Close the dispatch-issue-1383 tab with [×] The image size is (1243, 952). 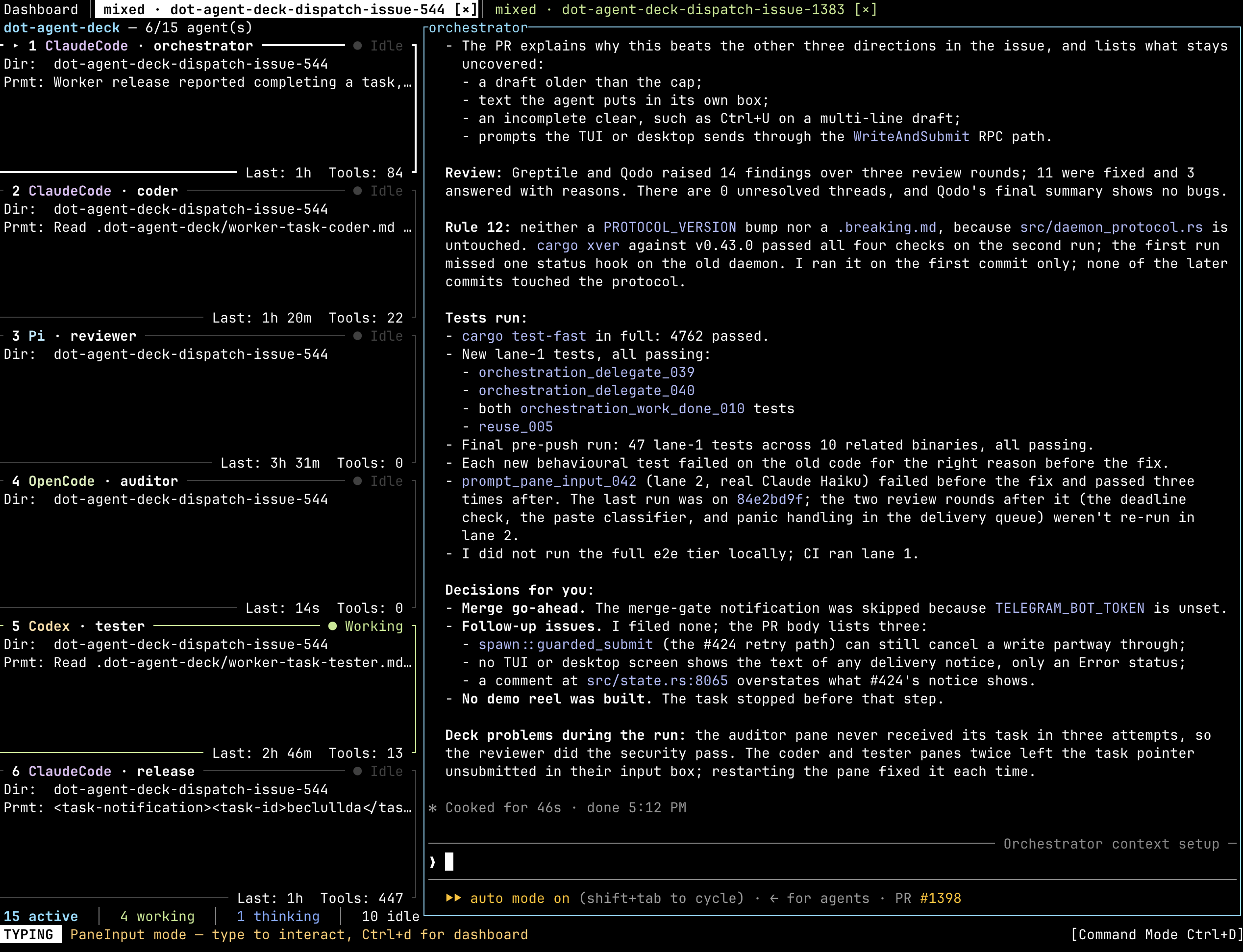point(865,9)
